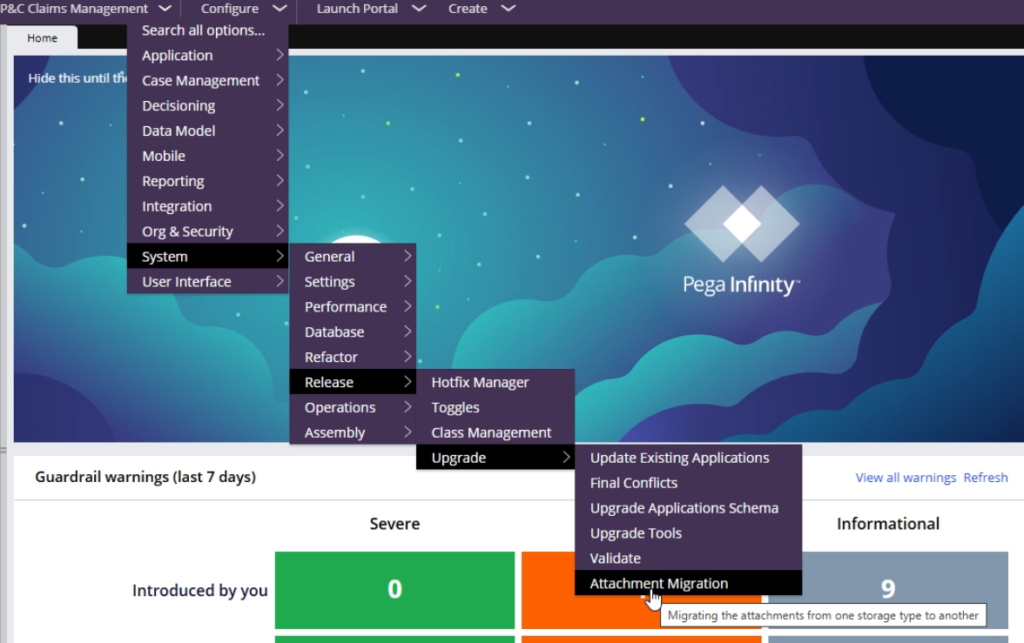Expand the Org & Security submenu
The image size is (1024, 643).
click(x=208, y=231)
